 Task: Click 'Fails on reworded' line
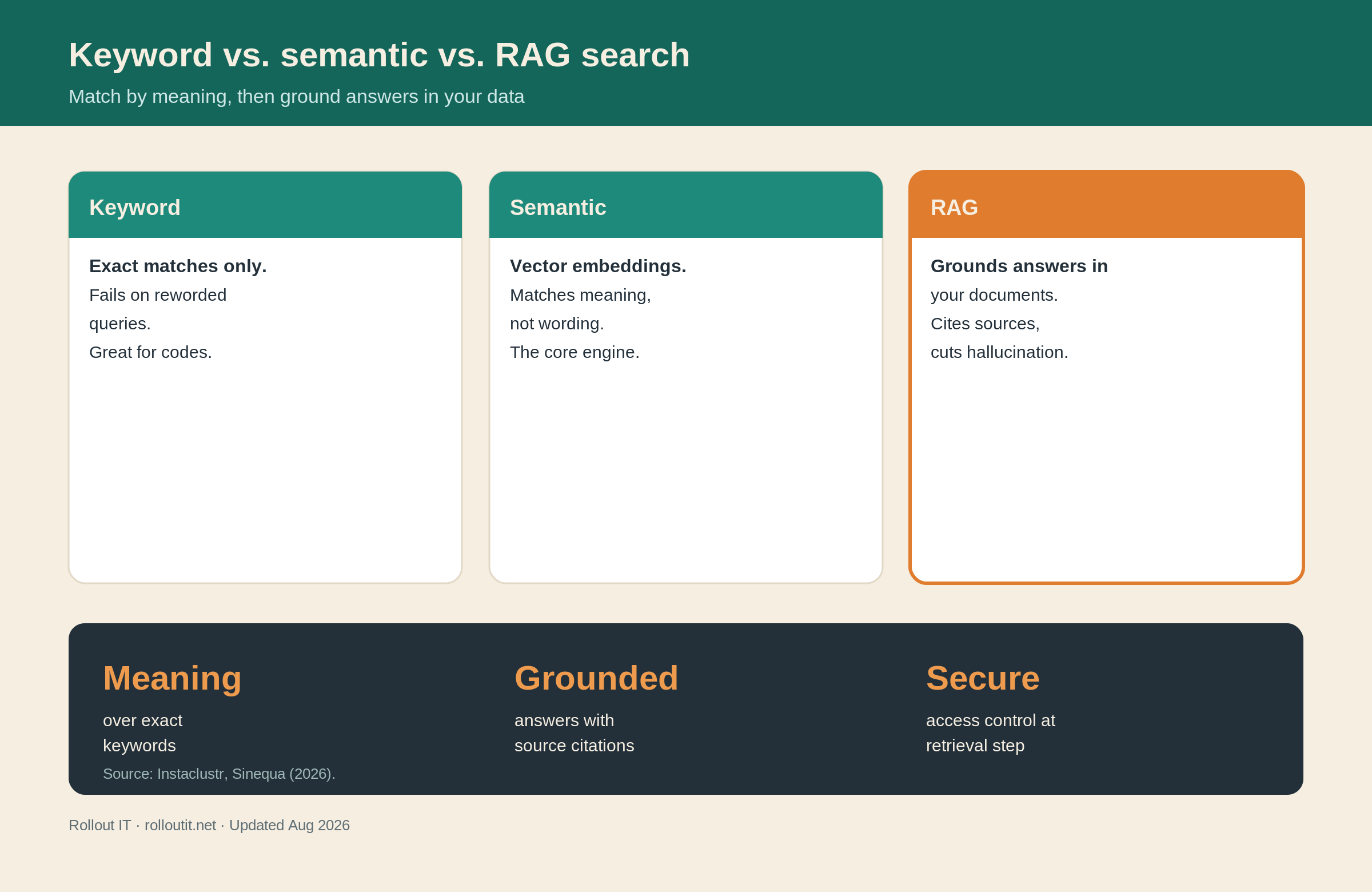pos(157,294)
